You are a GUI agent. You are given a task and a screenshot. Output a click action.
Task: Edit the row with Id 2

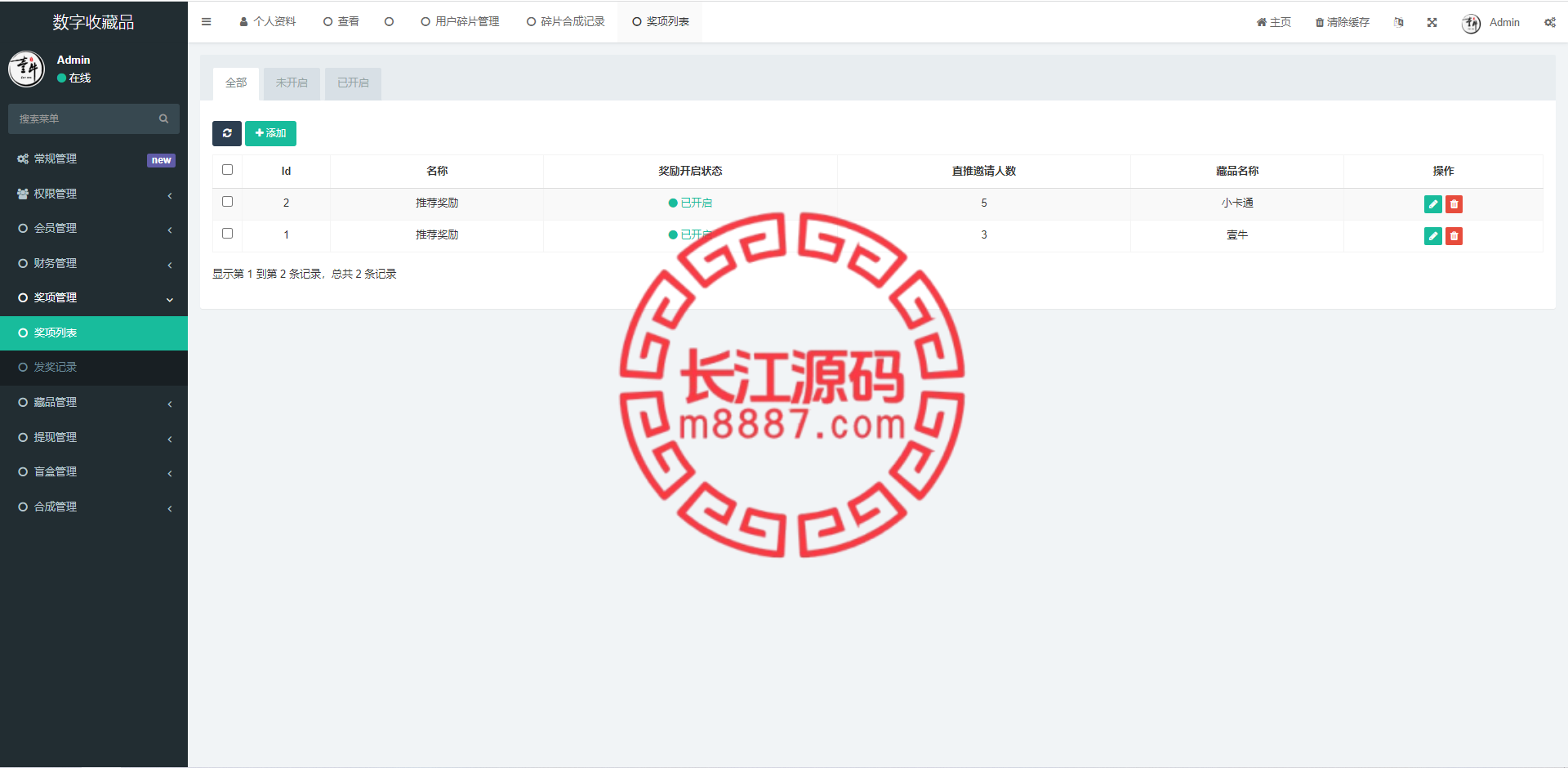tap(1432, 204)
